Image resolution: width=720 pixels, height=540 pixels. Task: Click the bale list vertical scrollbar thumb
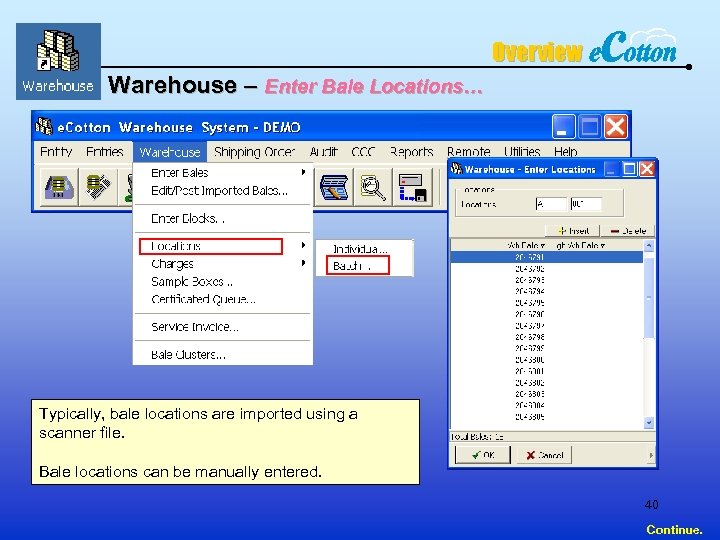pos(649,298)
